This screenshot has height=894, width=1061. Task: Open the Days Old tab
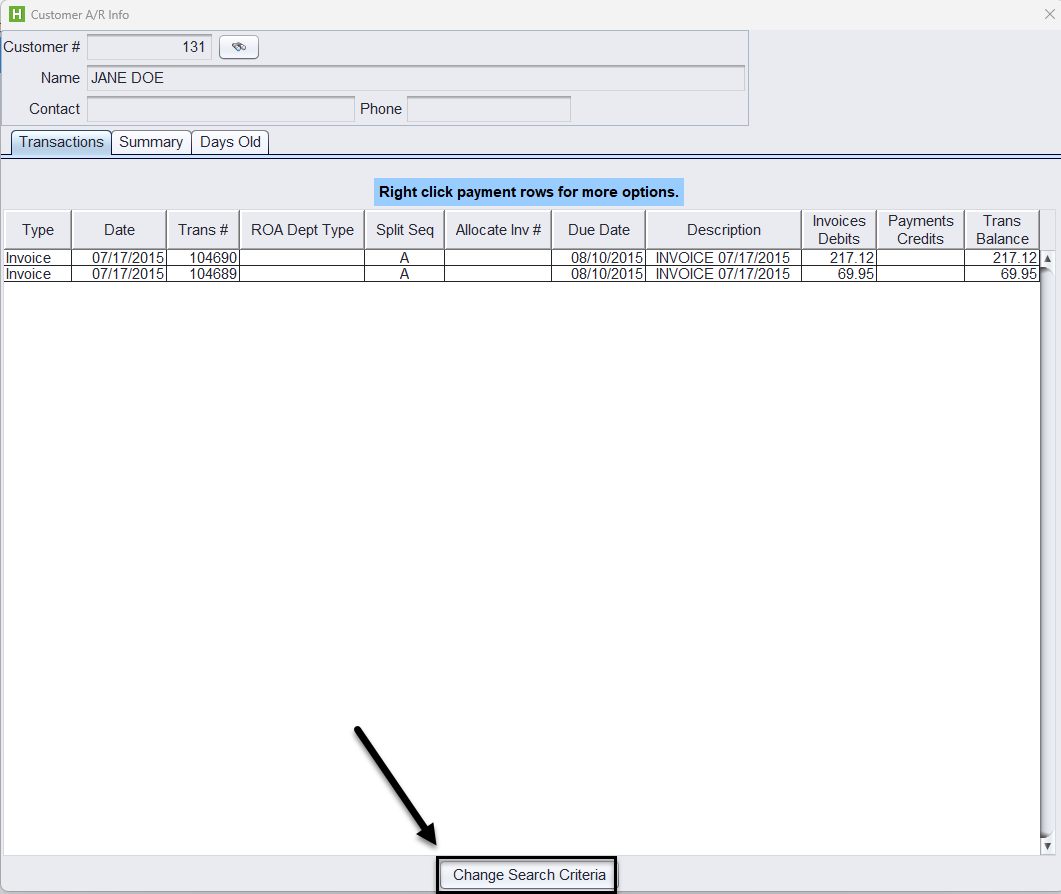[x=230, y=142]
